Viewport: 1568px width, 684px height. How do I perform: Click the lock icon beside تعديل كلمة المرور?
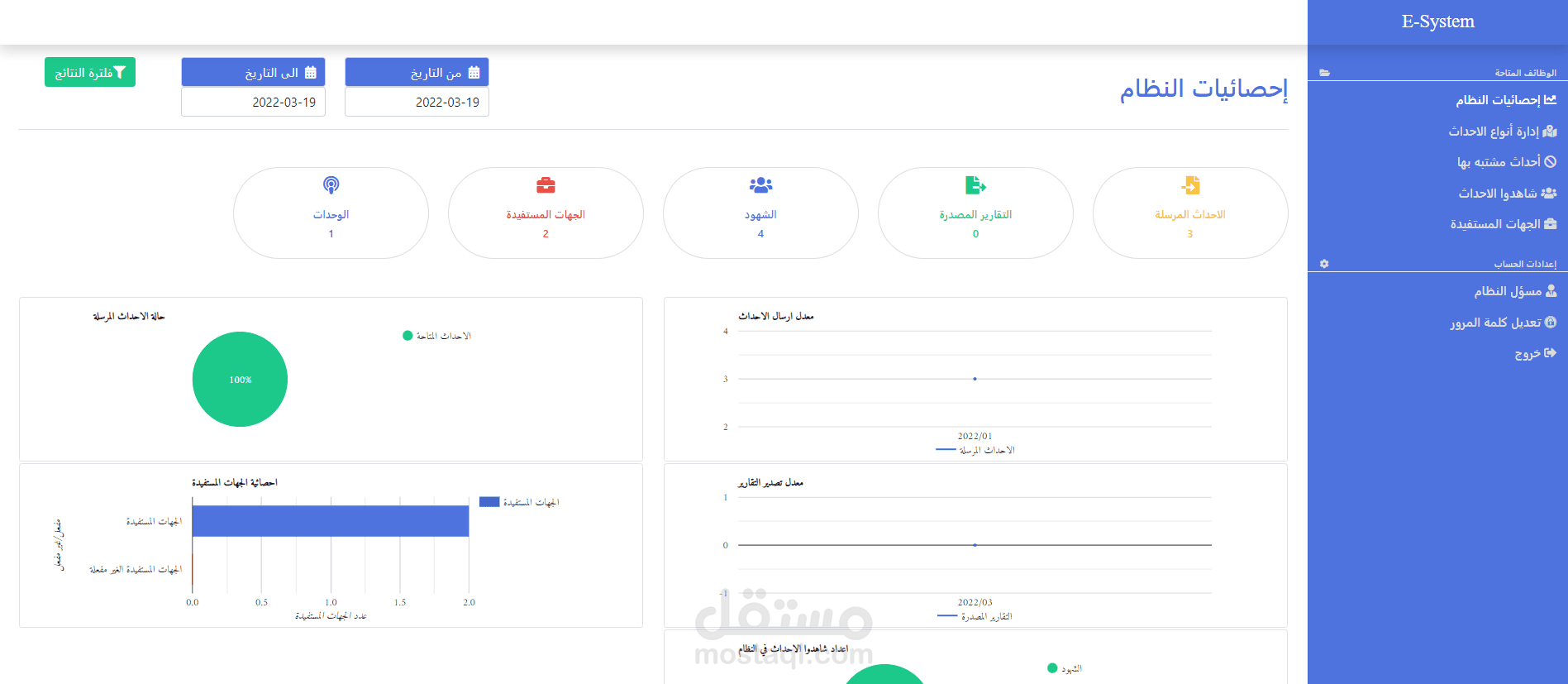pyautogui.click(x=1551, y=323)
